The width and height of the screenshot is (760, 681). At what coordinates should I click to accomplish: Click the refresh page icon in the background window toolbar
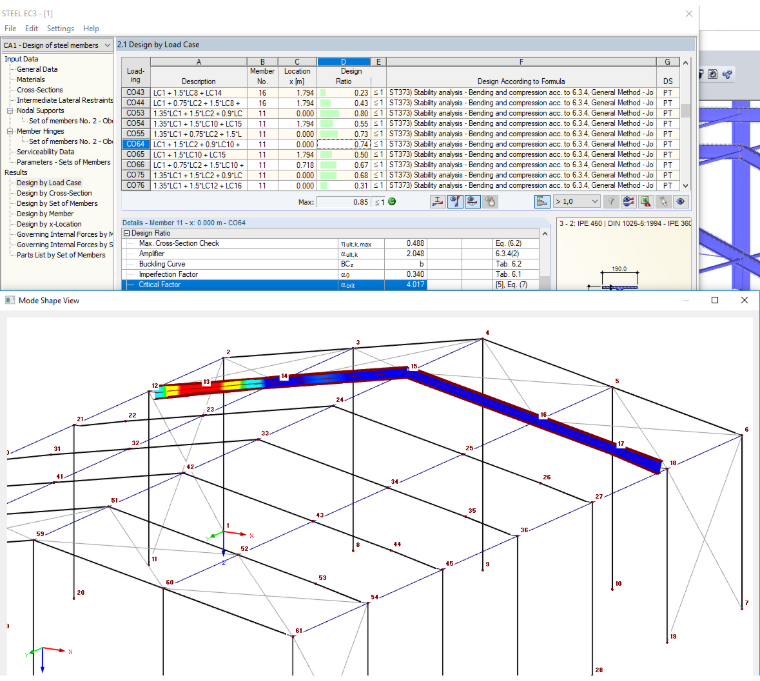[x=713, y=74]
